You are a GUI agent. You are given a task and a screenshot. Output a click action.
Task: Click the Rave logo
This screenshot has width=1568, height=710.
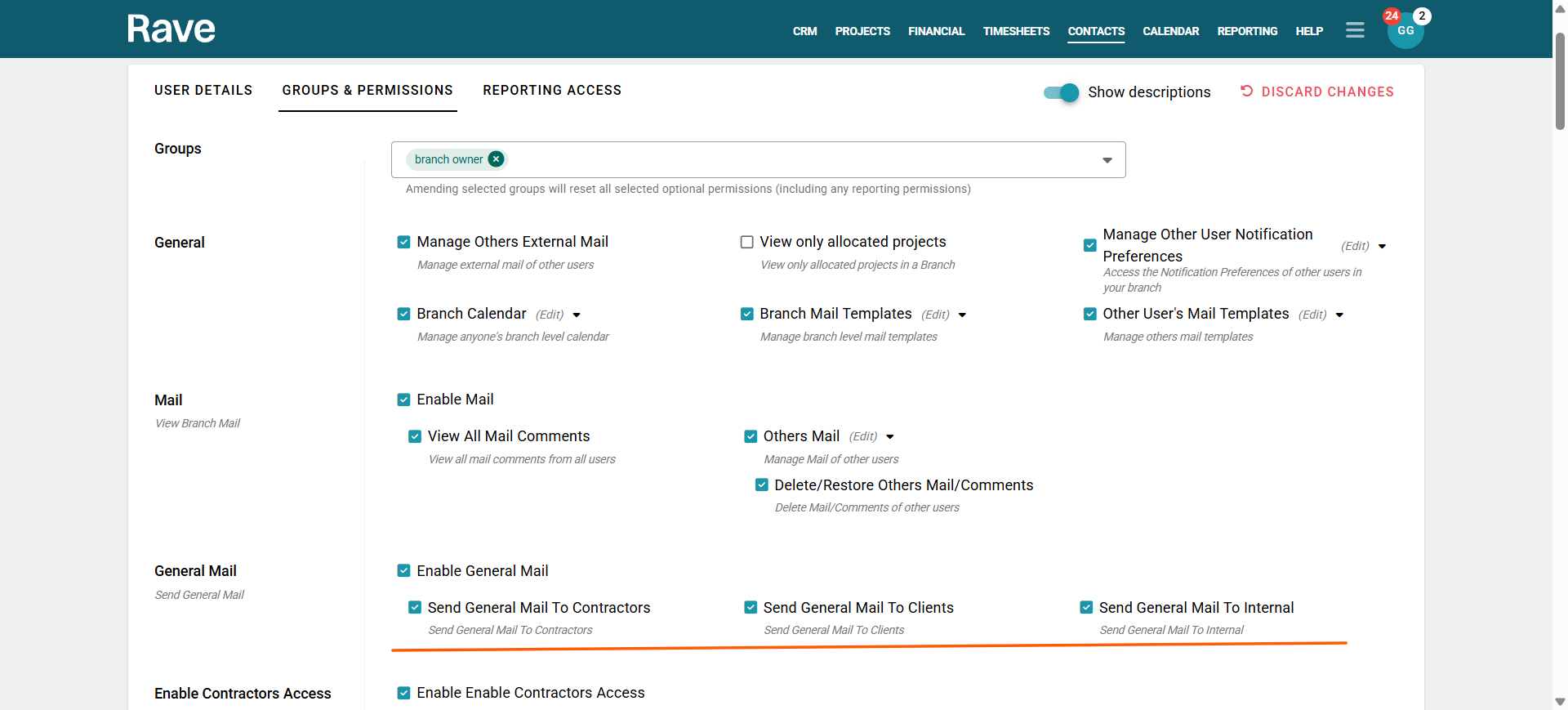(x=171, y=29)
